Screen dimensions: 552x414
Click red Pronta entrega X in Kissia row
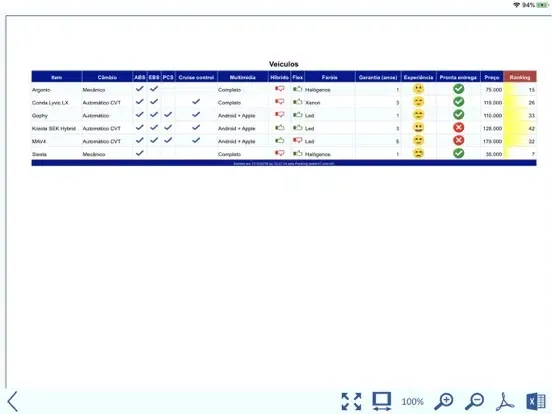[x=458, y=127]
